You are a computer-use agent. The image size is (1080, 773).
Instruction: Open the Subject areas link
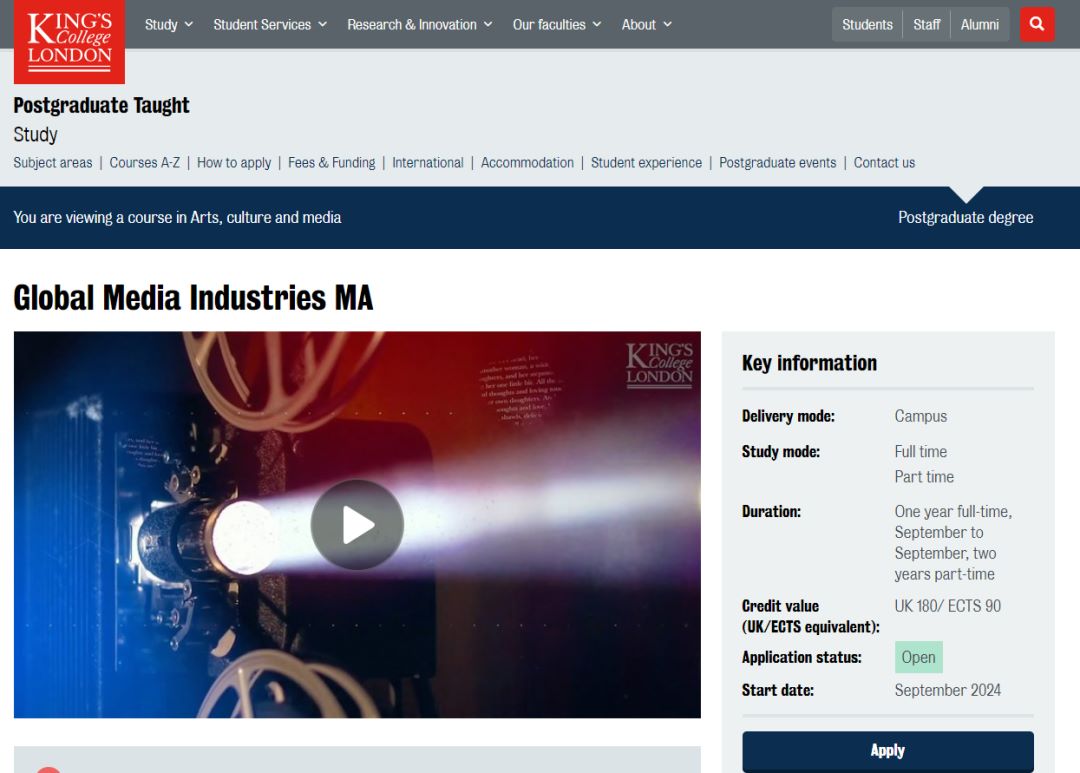[53, 162]
